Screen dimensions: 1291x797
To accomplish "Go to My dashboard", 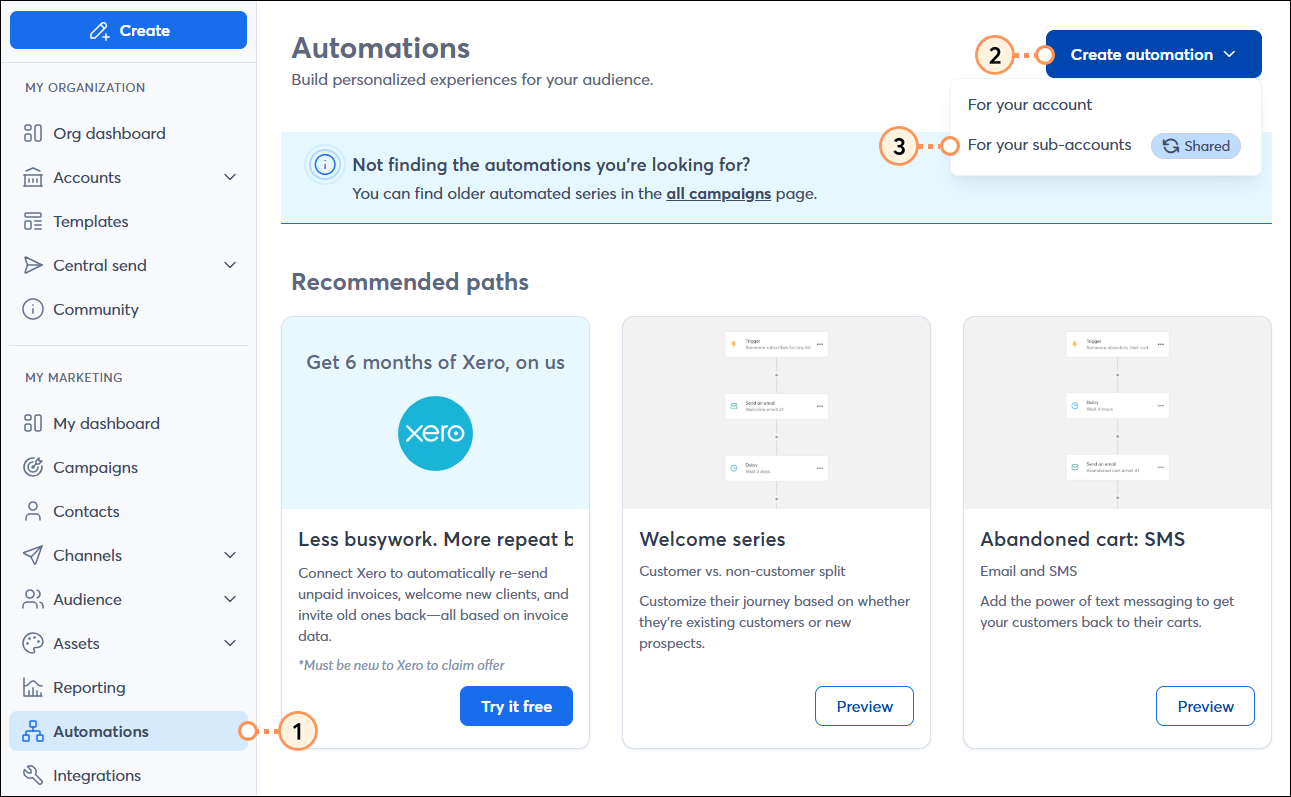I will 106,423.
